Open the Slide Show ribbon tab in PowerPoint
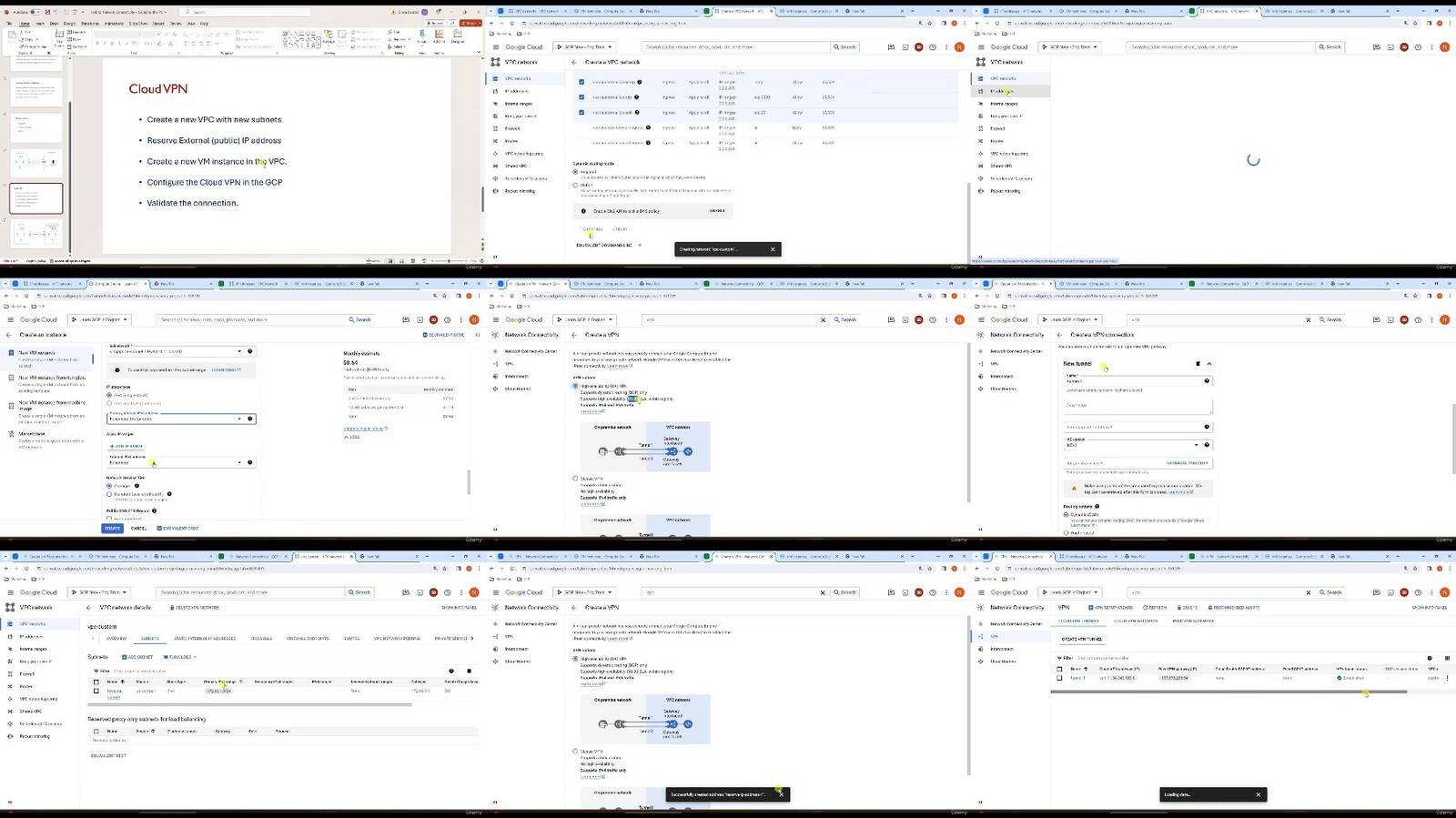Screen dimensions: 1456x818 coord(138,24)
